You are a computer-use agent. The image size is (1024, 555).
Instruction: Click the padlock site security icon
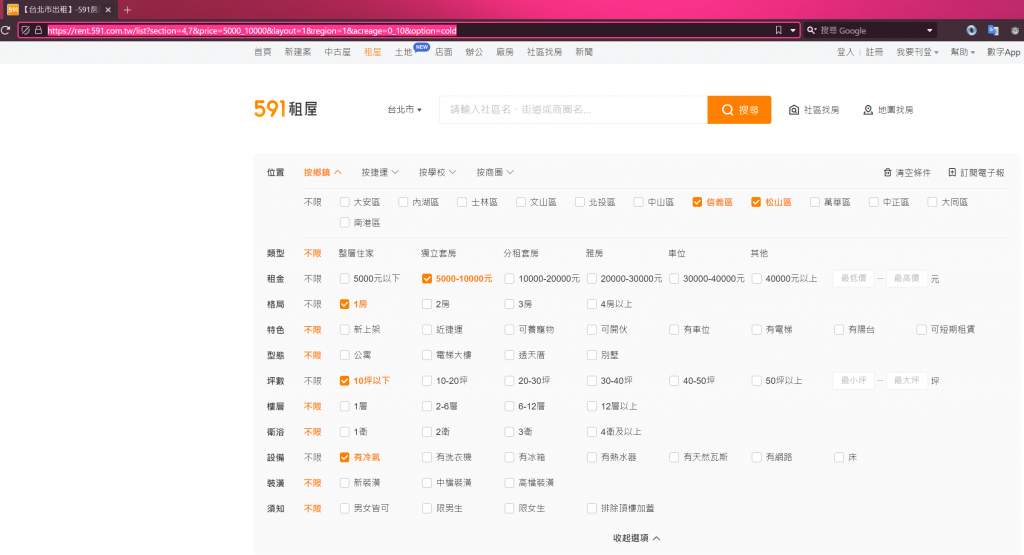click(39, 30)
